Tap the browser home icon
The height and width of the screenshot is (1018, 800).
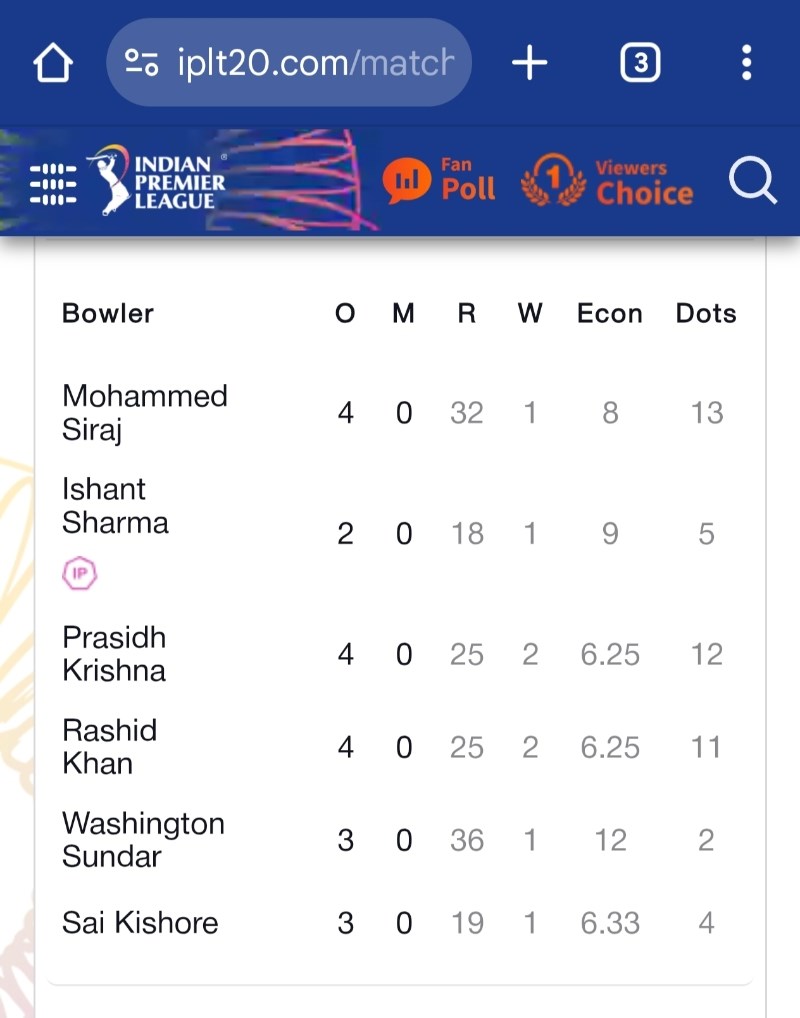click(53, 63)
